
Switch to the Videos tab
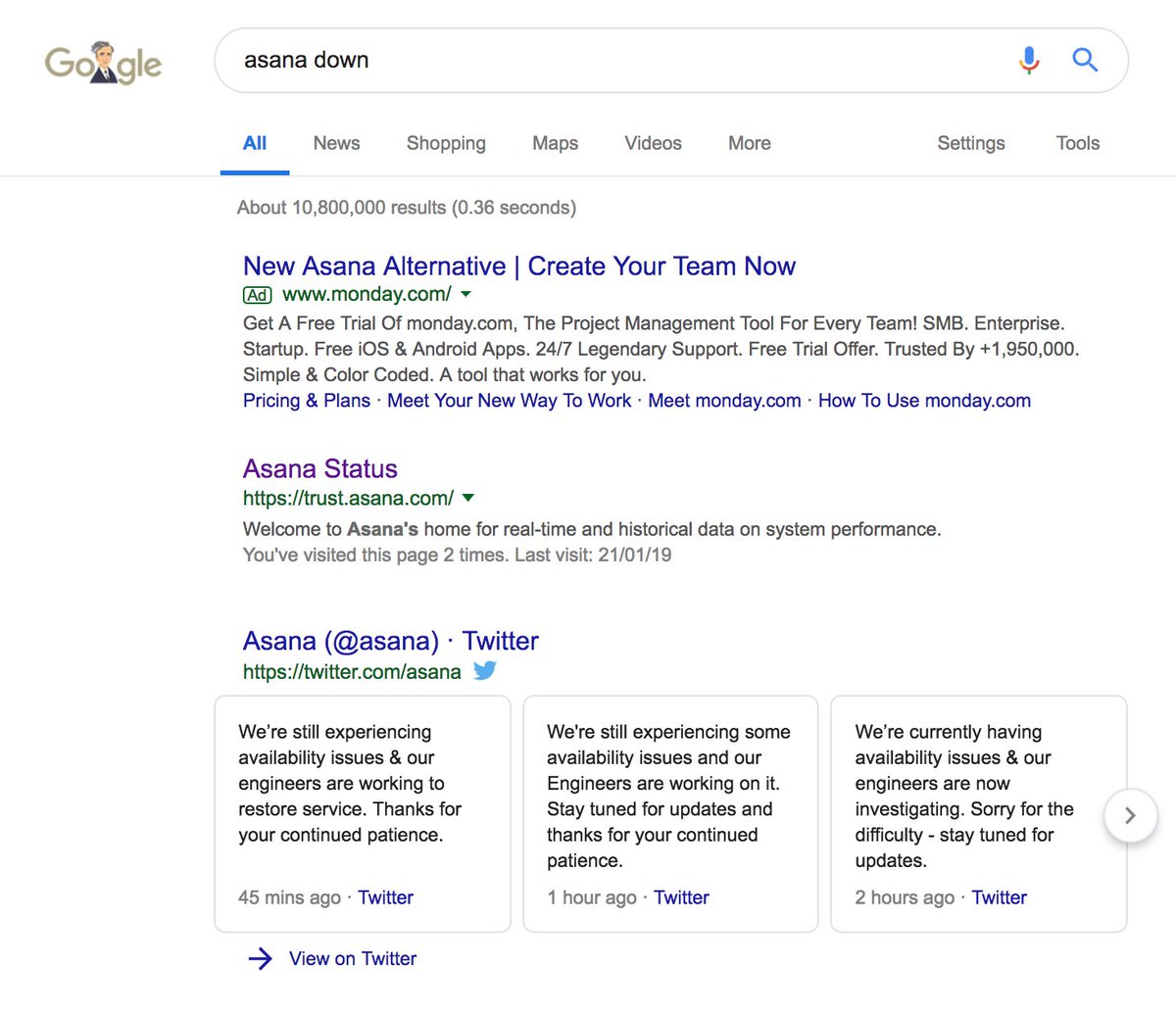(653, 143)
